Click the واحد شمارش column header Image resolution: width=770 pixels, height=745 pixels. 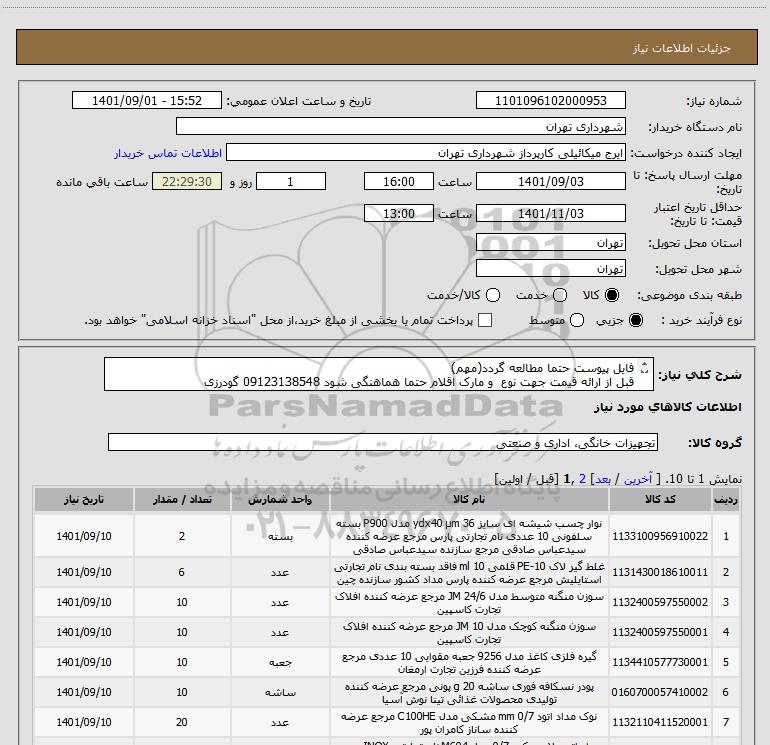[x=280, y=499]
